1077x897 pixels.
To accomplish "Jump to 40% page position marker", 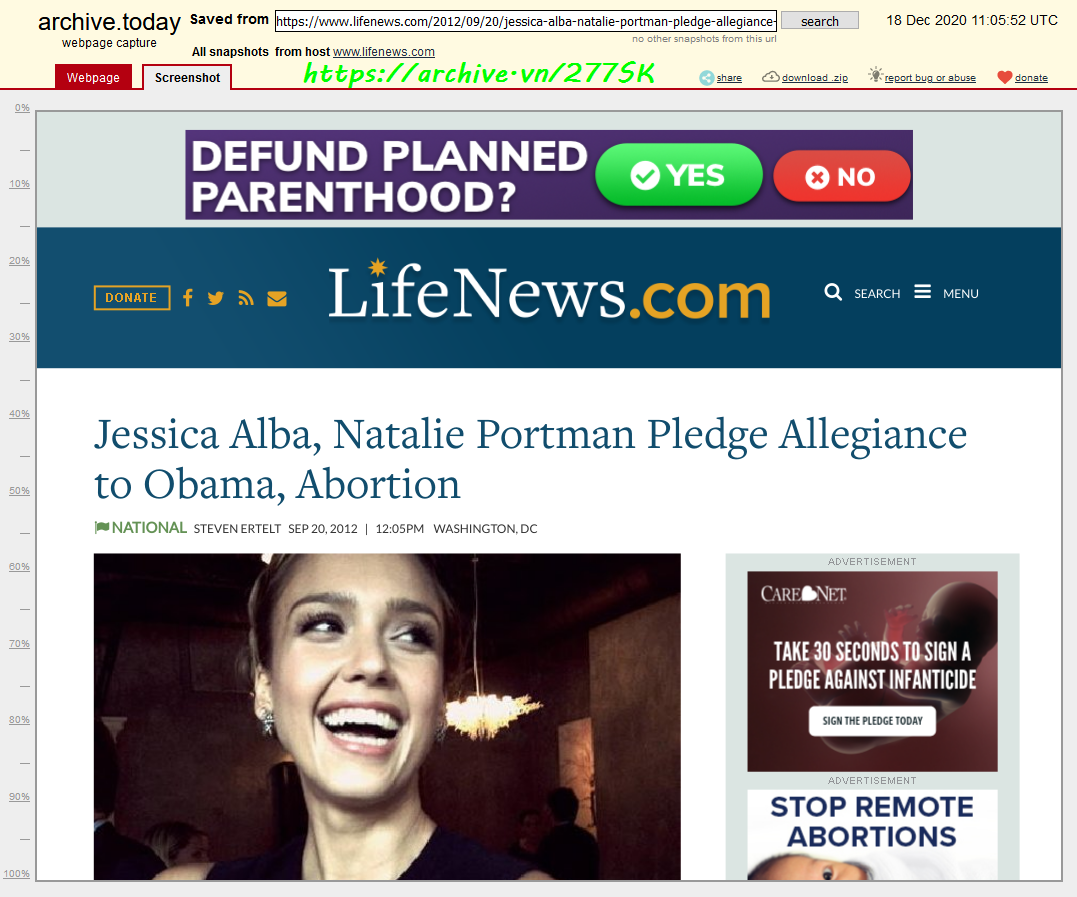I will pos(19,414).
